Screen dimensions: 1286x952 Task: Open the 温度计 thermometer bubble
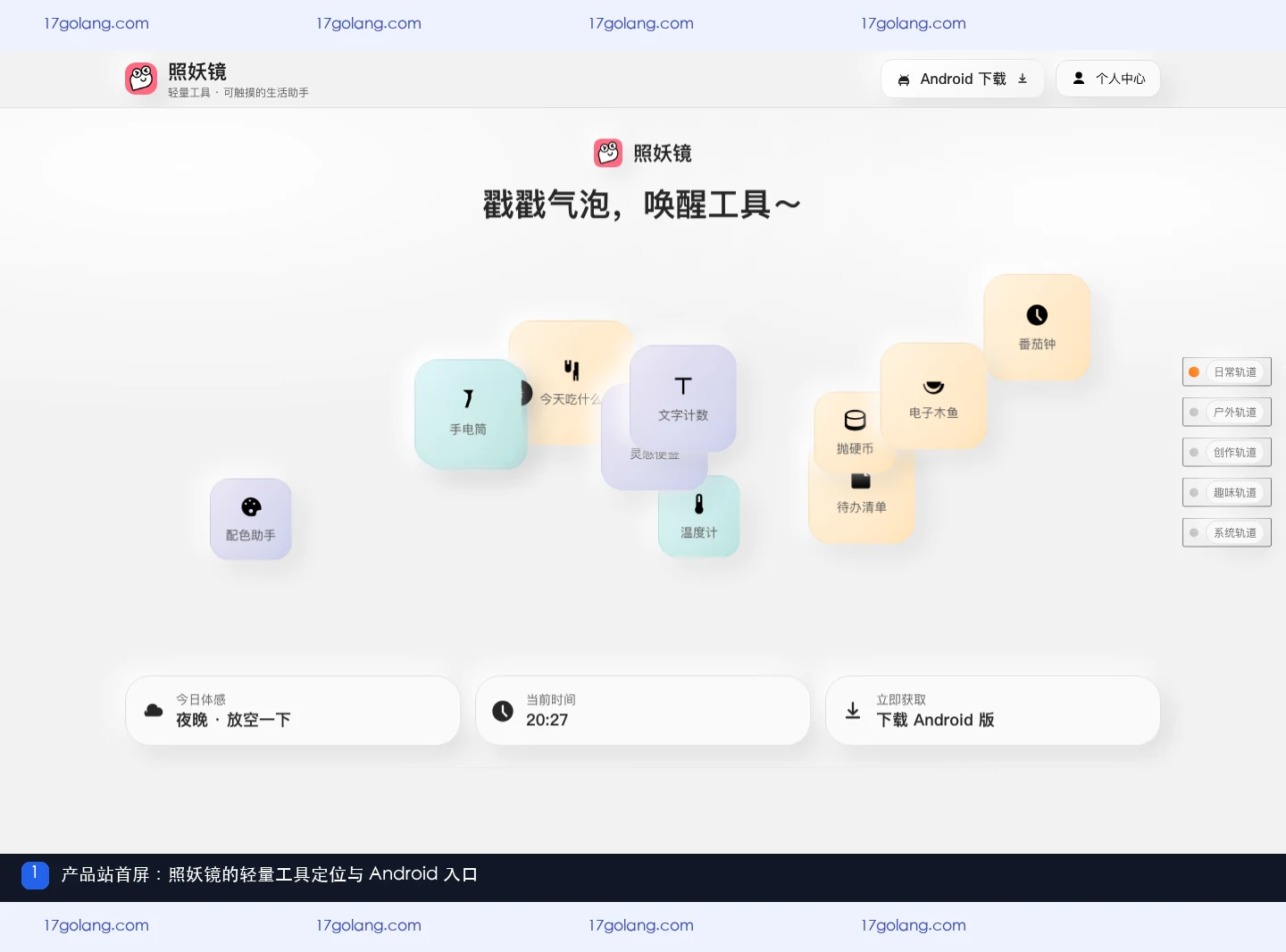699,516
